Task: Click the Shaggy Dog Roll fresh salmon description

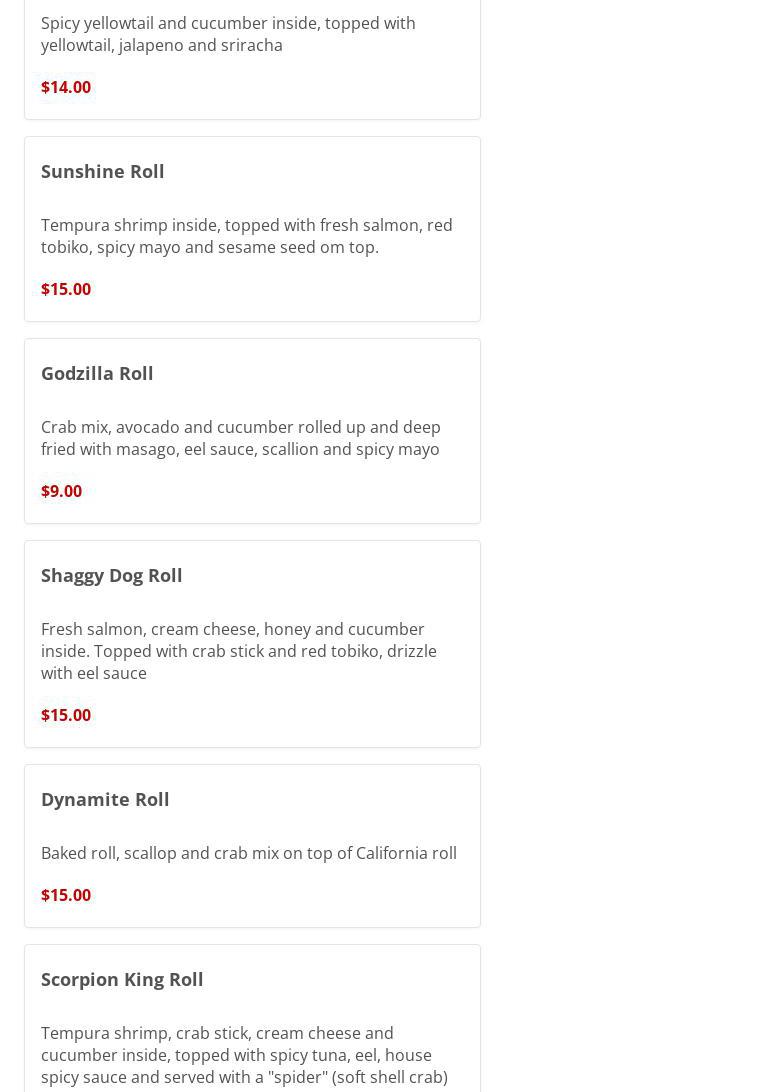Action: click(x=238, y=651)
